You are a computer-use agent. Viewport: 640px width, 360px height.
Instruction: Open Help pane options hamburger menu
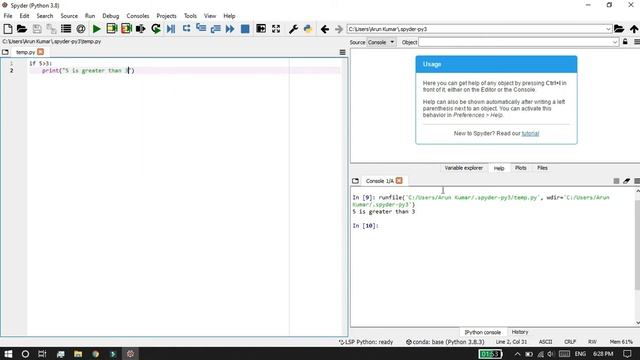(x=637, y=42)
